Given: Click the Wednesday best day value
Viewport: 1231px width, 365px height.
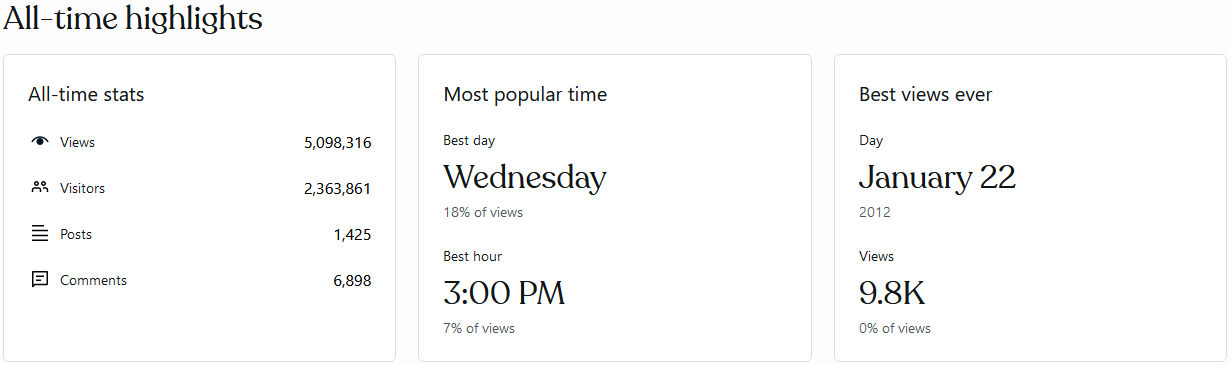Looking at the screenshot, I should pyautogui.click(x=525, y=177).
